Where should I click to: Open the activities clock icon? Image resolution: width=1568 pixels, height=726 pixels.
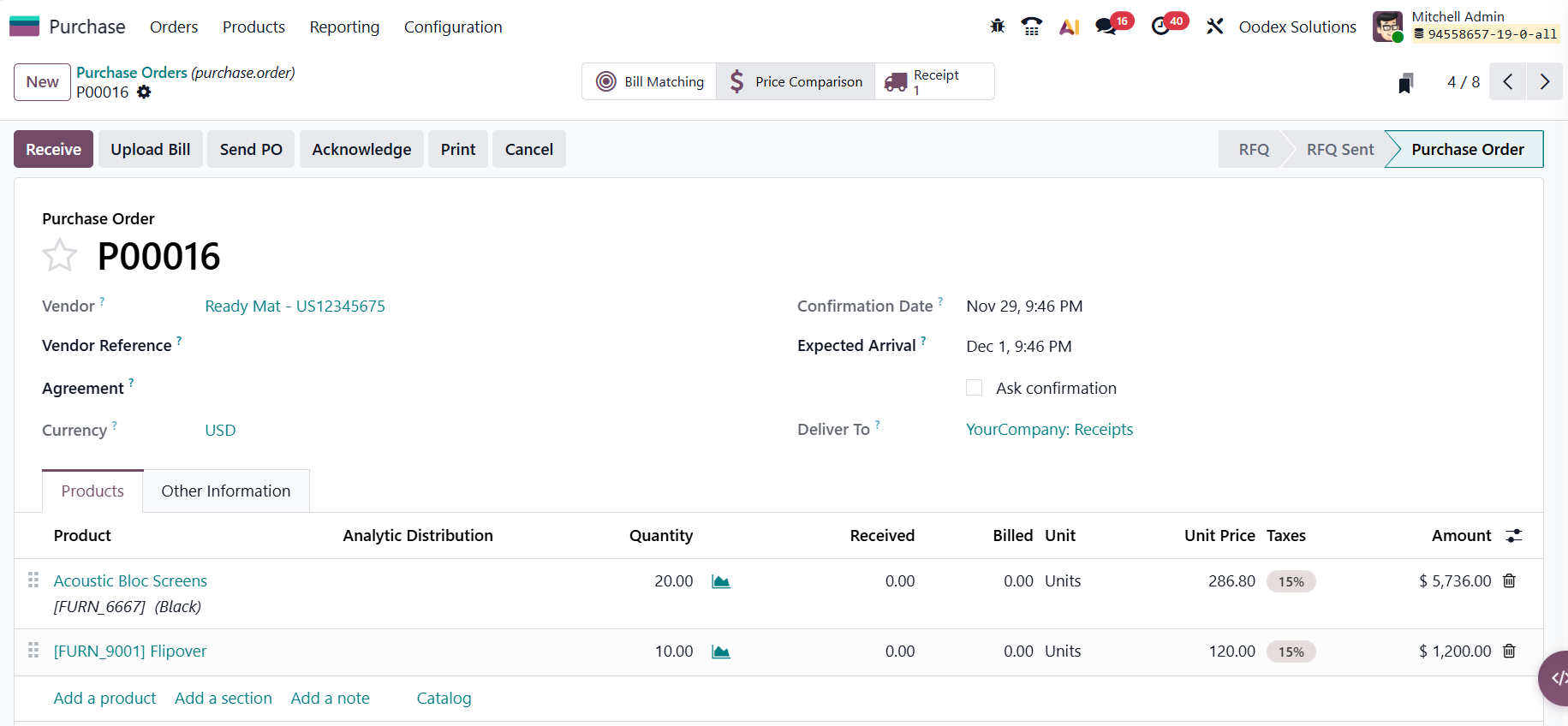[x=1160, y=27]
